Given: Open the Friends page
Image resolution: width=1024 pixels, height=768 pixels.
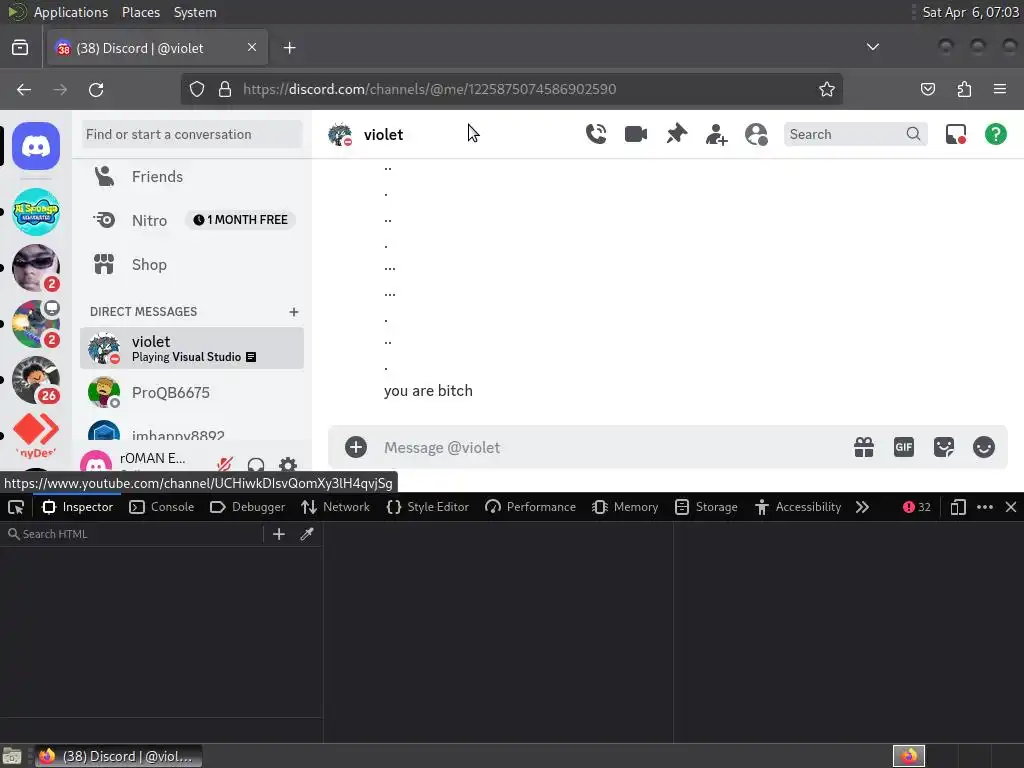Looking at the screenshot, I should tap(192, 176).
